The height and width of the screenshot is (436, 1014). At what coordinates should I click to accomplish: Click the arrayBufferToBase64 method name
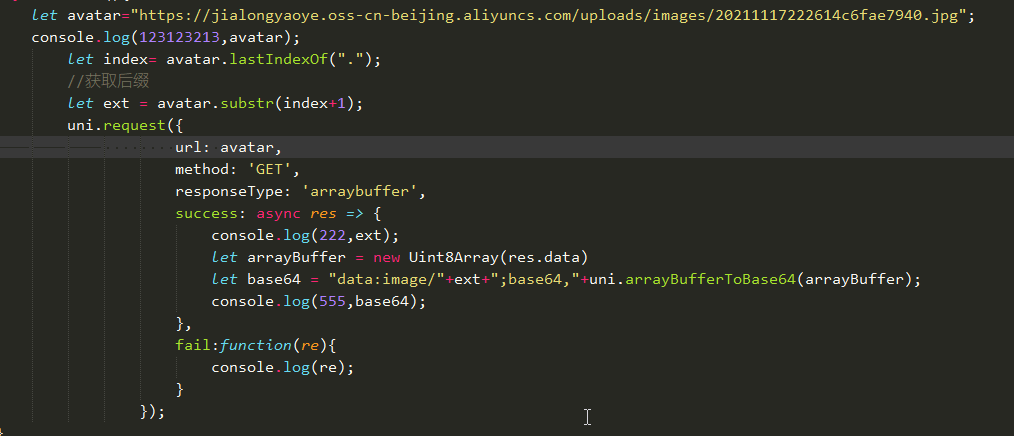click(710, 279)
